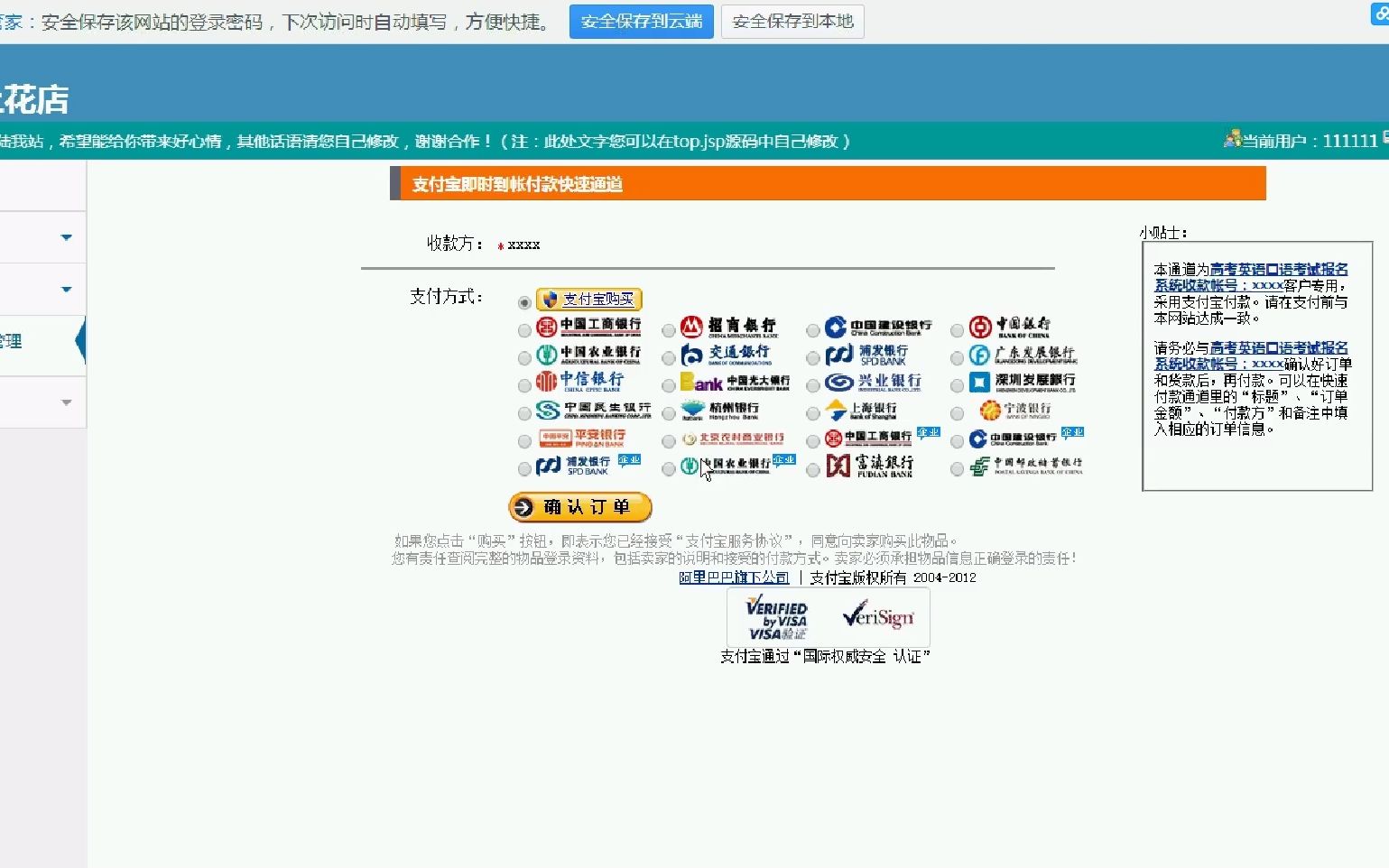Click the 招商银行 China Merchants Bank logo

[x=729, y=327]
